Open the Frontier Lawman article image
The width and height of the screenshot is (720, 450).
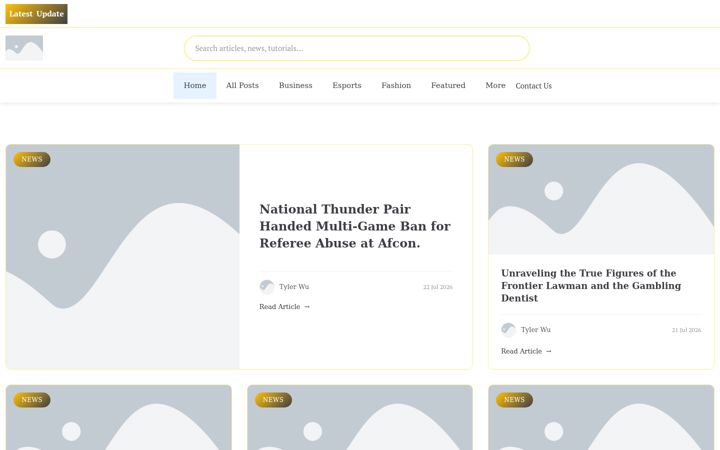[x=601, y=199]
